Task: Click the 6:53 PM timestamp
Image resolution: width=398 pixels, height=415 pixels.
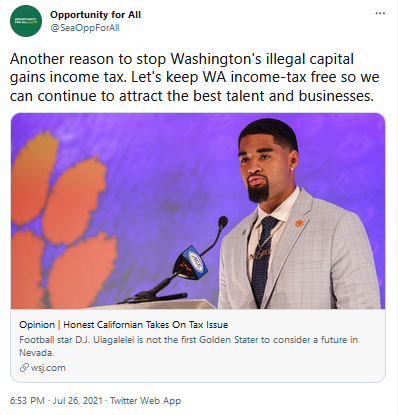Action: 27,400
